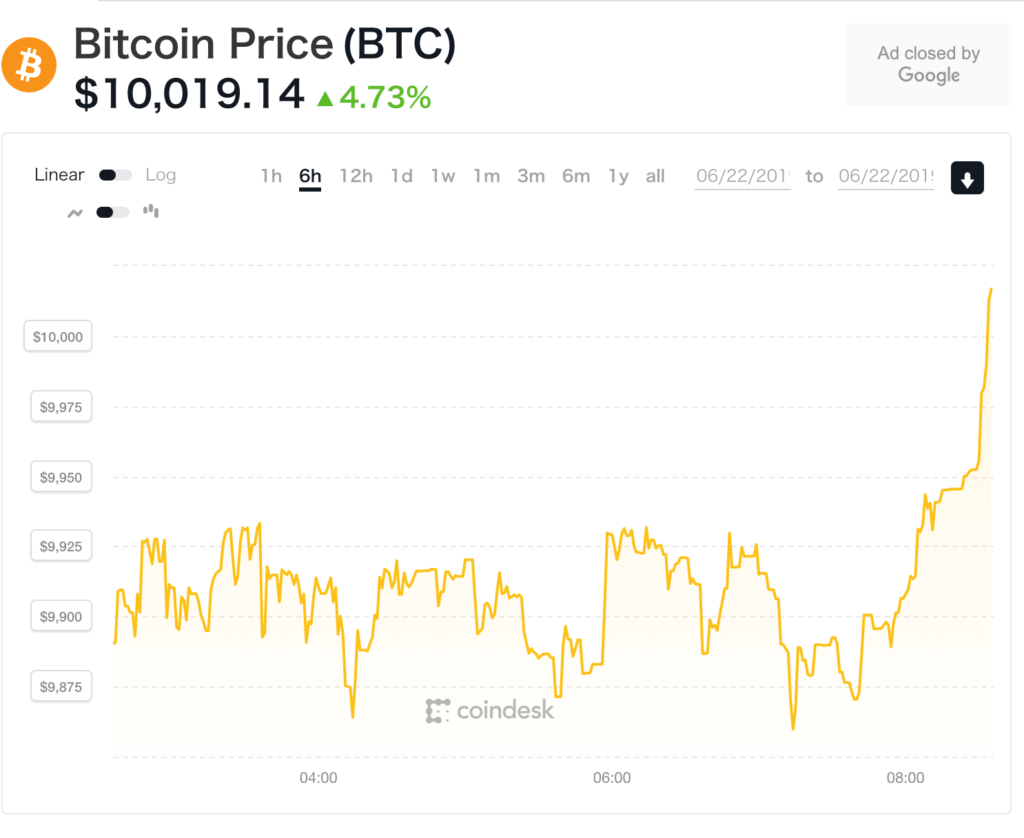Click the 1y range button
Viewport: 1024px width, 838px height.
tap(619, 176)
